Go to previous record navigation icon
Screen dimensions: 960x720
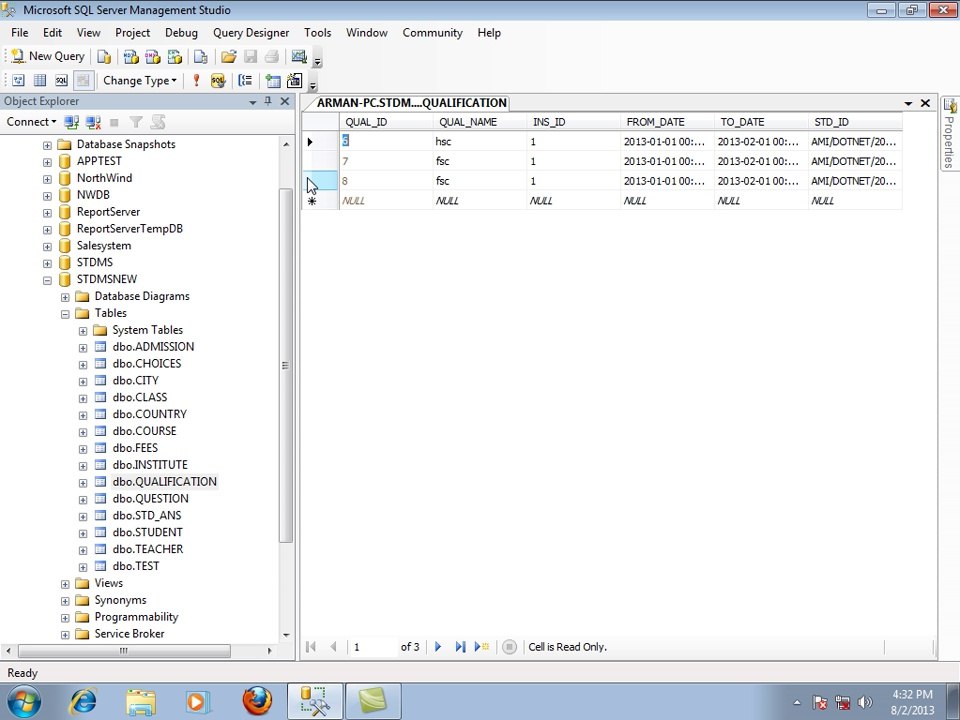[x=333, y=647]
